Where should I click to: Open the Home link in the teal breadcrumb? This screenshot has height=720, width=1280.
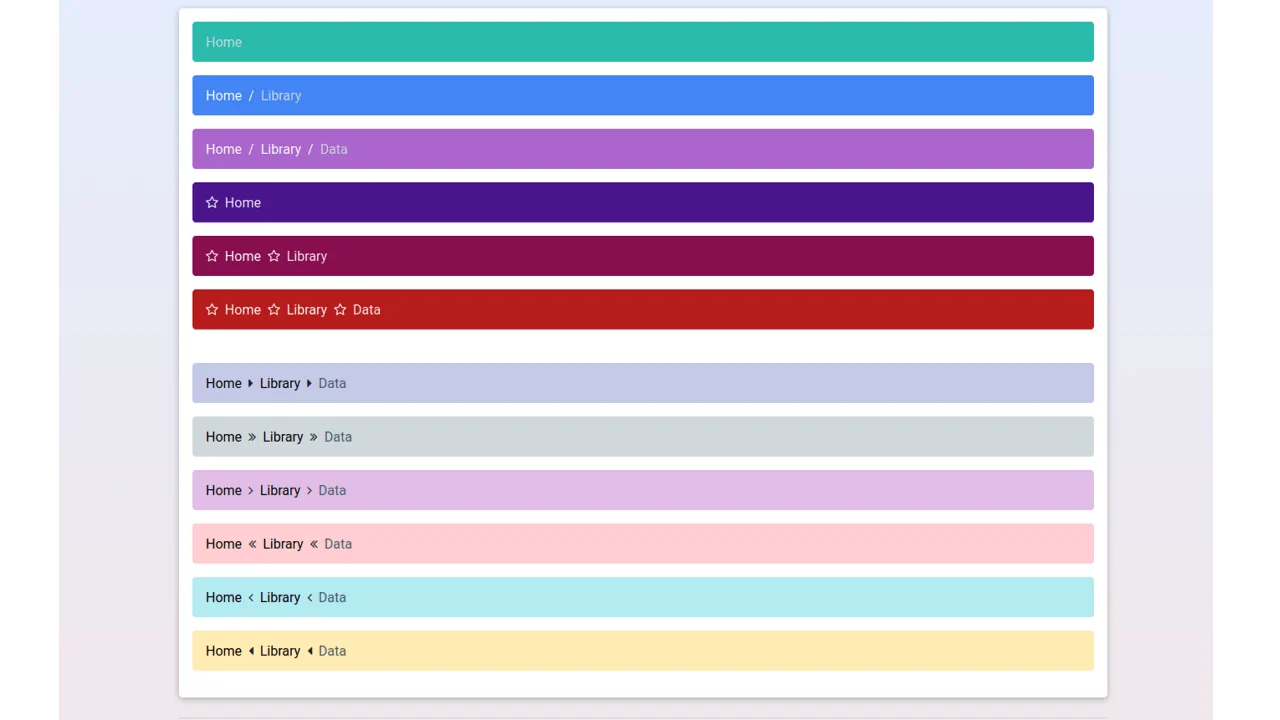[223, 42]
